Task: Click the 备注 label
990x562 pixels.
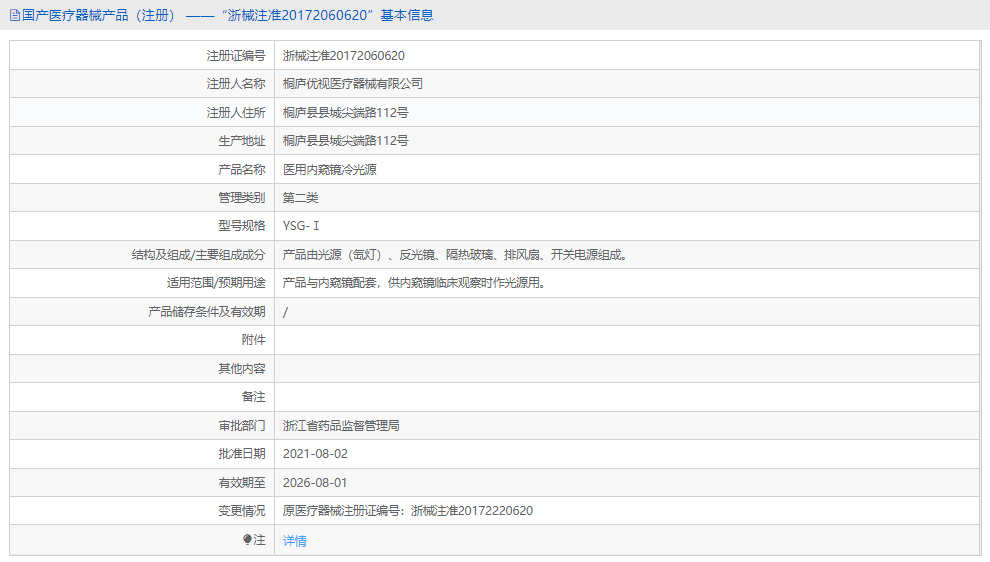Action: click(253, 397)
